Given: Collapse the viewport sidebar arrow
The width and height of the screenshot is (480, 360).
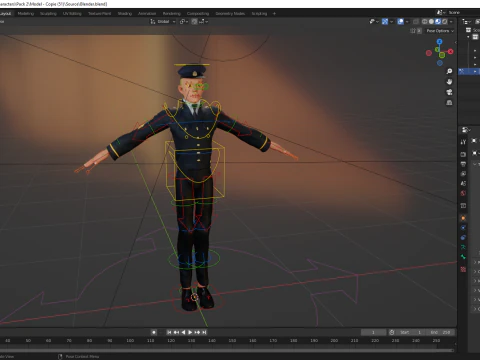Looking at the screenshot, I should click(455, 42).
